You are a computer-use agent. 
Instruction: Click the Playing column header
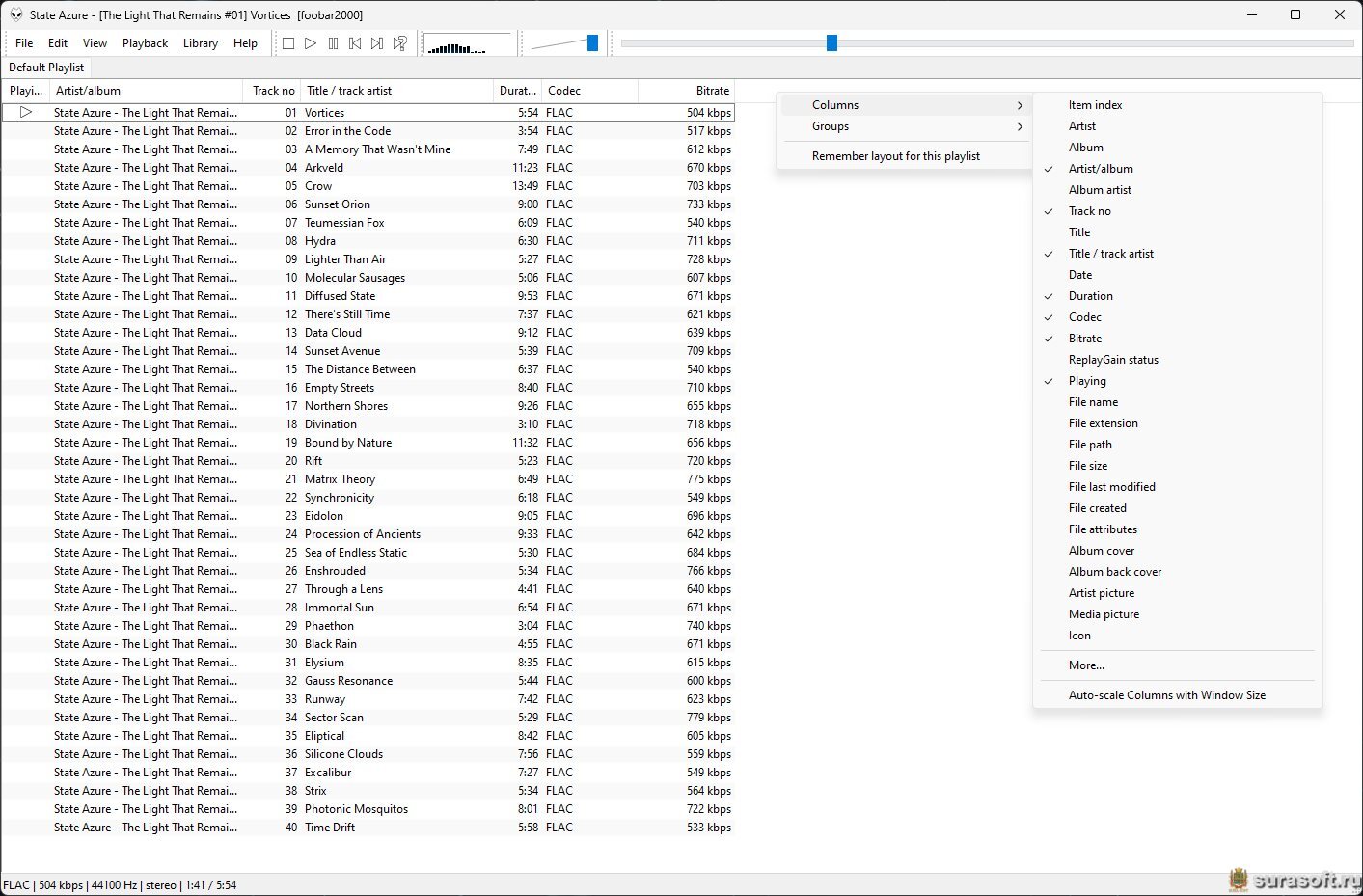(26, 91)
